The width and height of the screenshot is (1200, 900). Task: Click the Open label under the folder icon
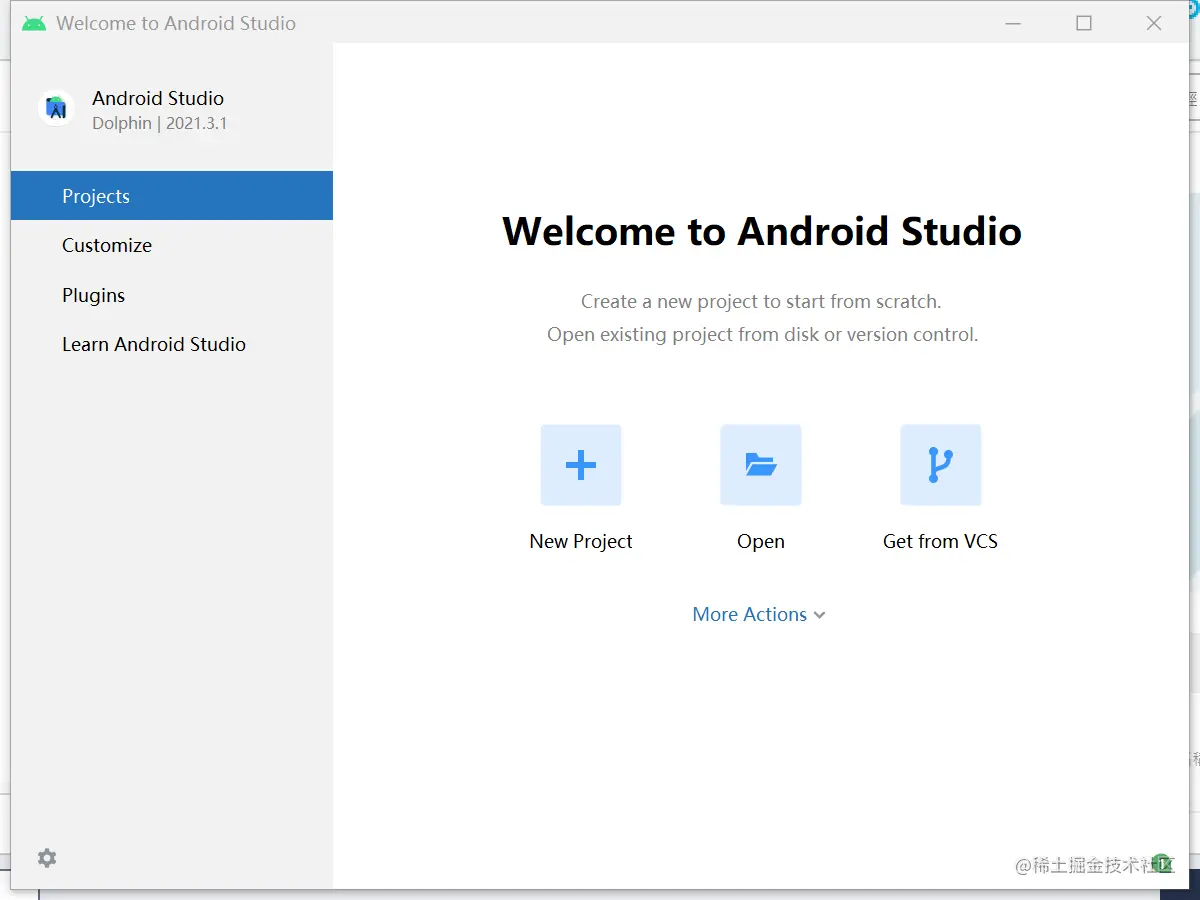pos(761,541)
